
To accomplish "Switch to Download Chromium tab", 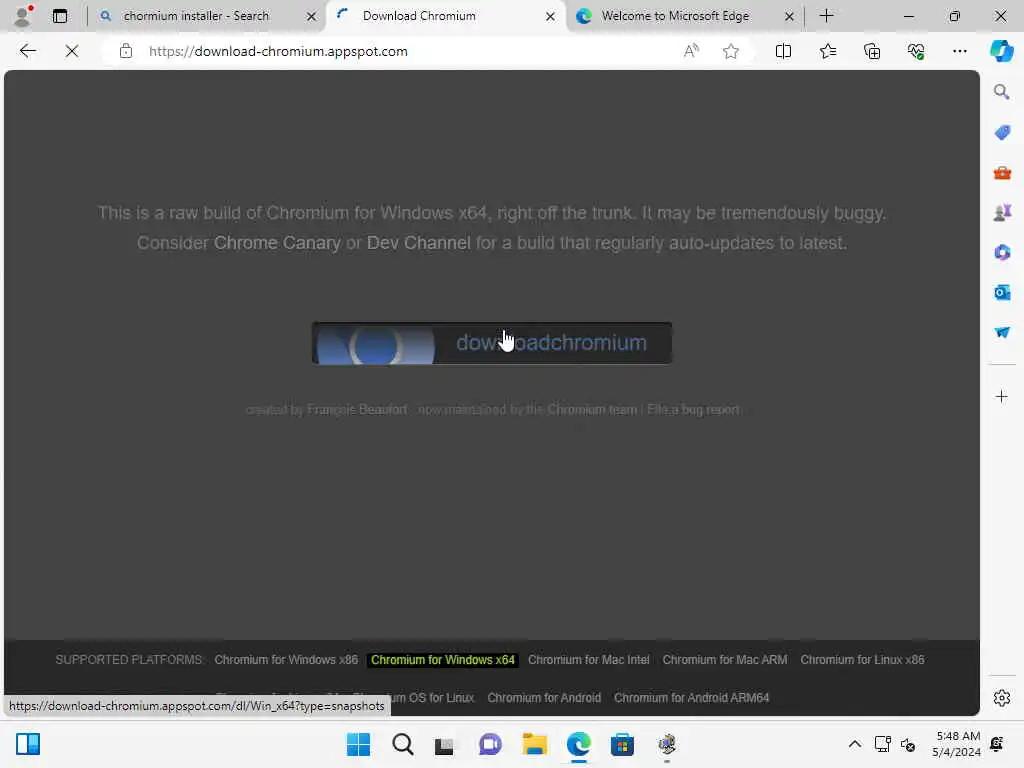I will [419, 16].
